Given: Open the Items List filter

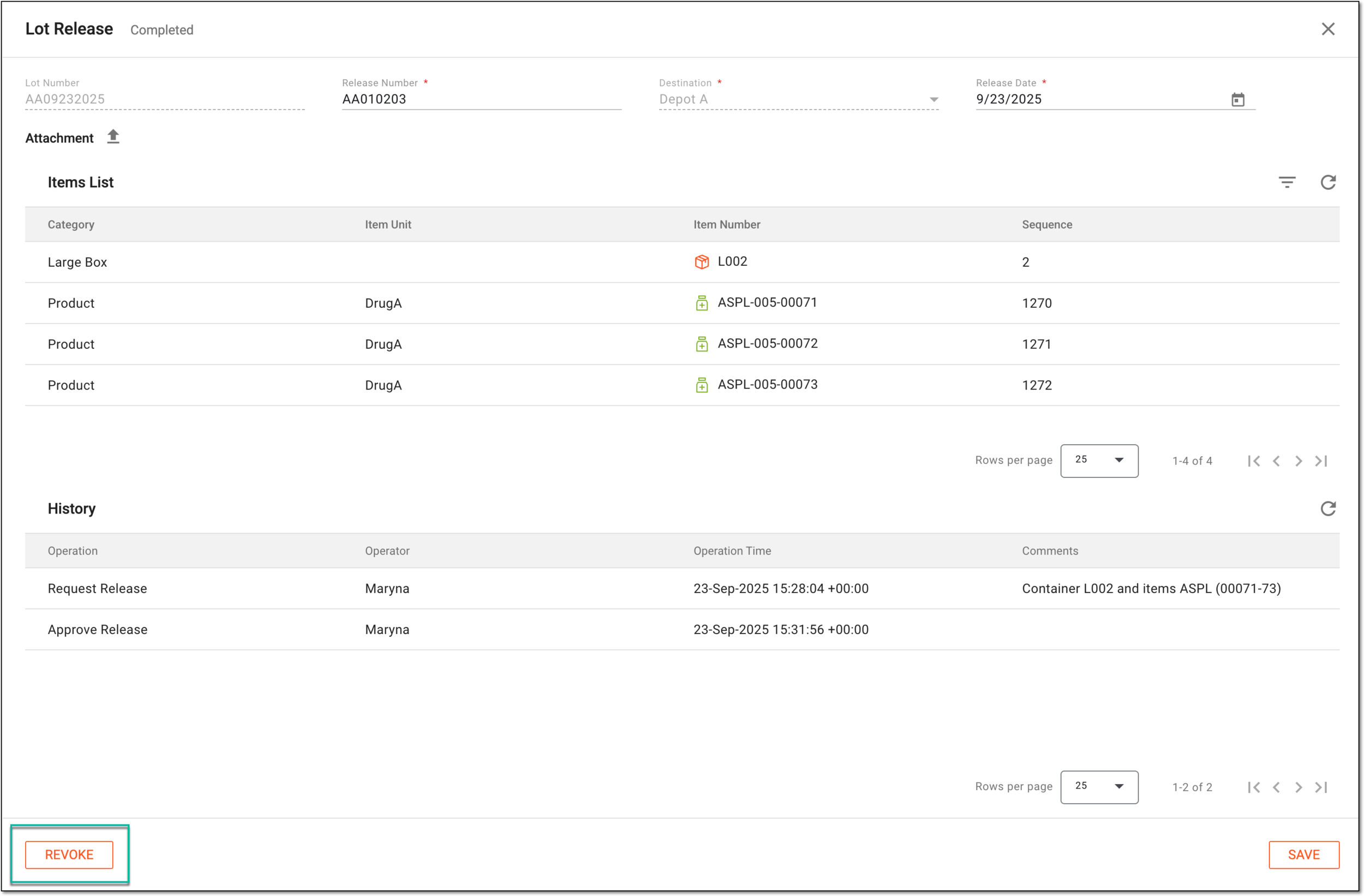Looking at the screenshot, I should tap(1287, 182).
